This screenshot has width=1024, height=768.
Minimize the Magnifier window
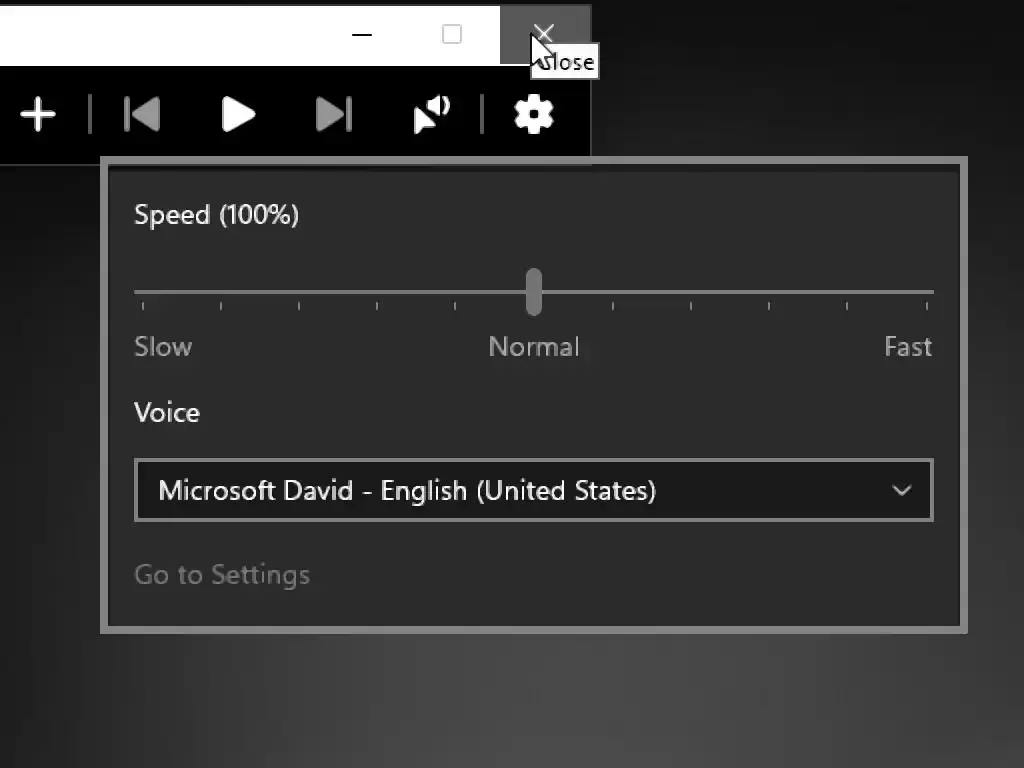tap(362, 35)
